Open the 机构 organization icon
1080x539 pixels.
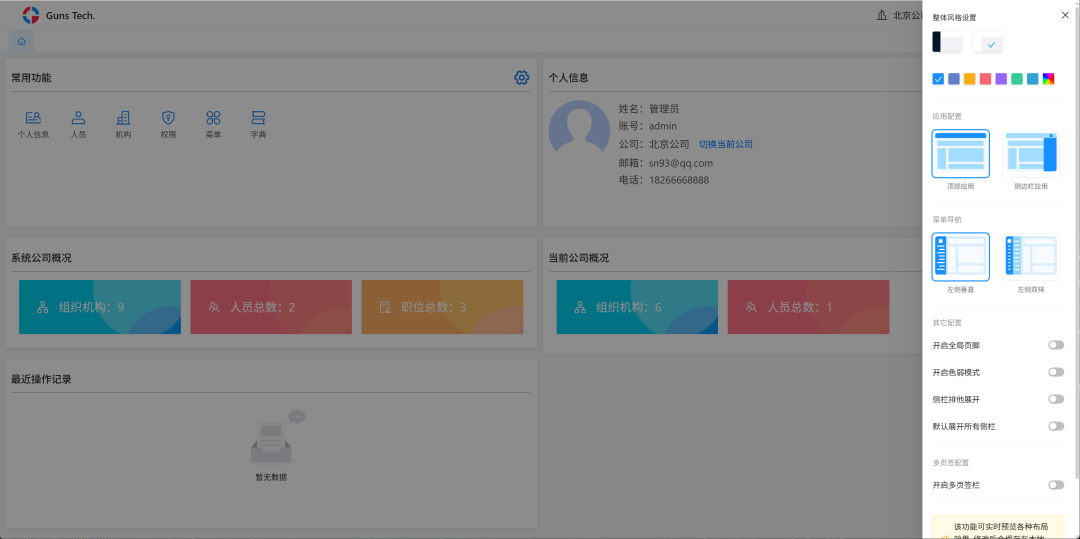pyautogui.click(x=123, y=118)
